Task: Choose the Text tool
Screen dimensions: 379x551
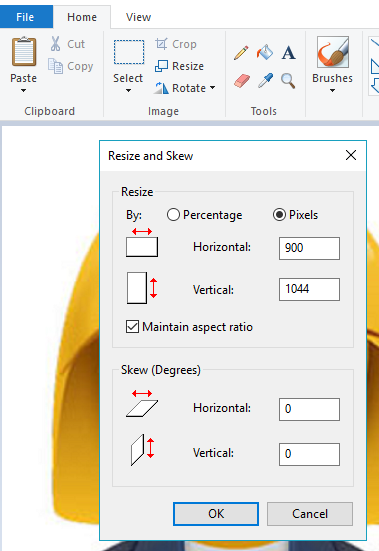Action: (288, 53)
